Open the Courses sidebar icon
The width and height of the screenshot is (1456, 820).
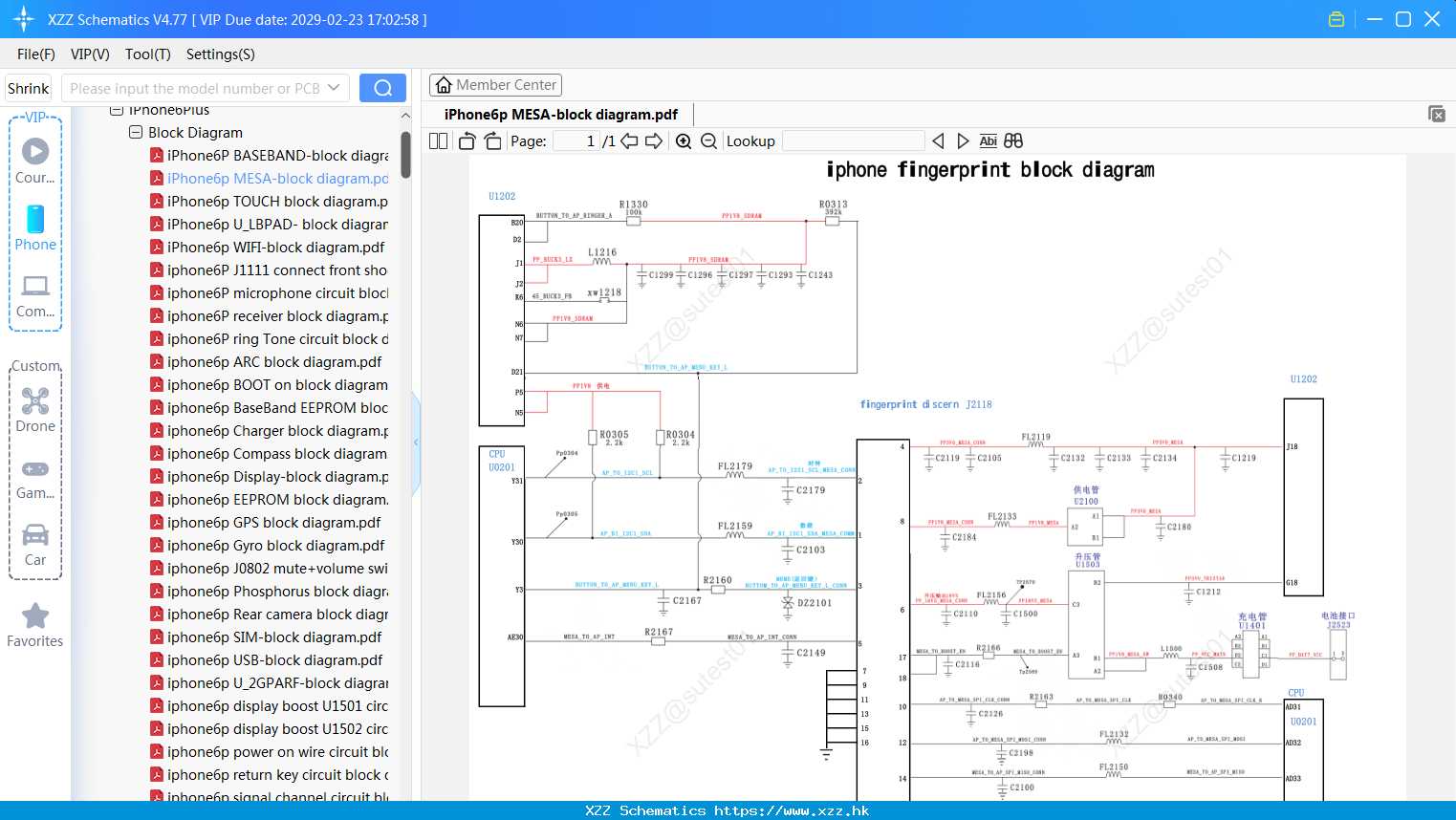tap(35, 160)
